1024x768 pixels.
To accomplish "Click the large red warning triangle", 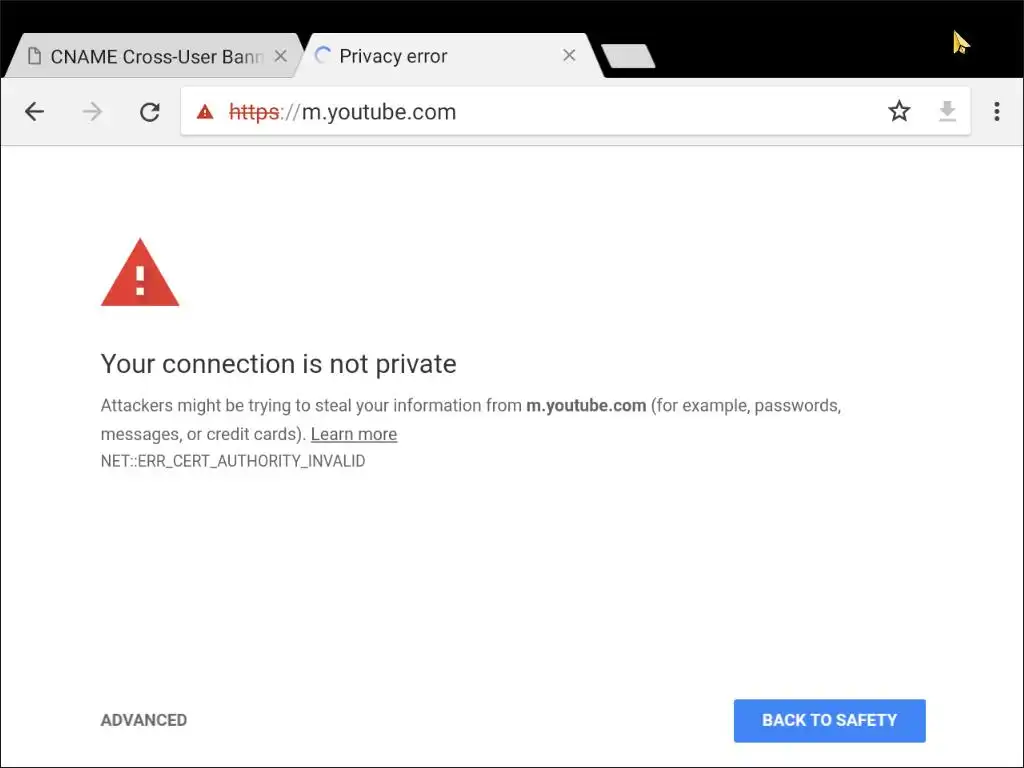I will [x=140, y=273].
